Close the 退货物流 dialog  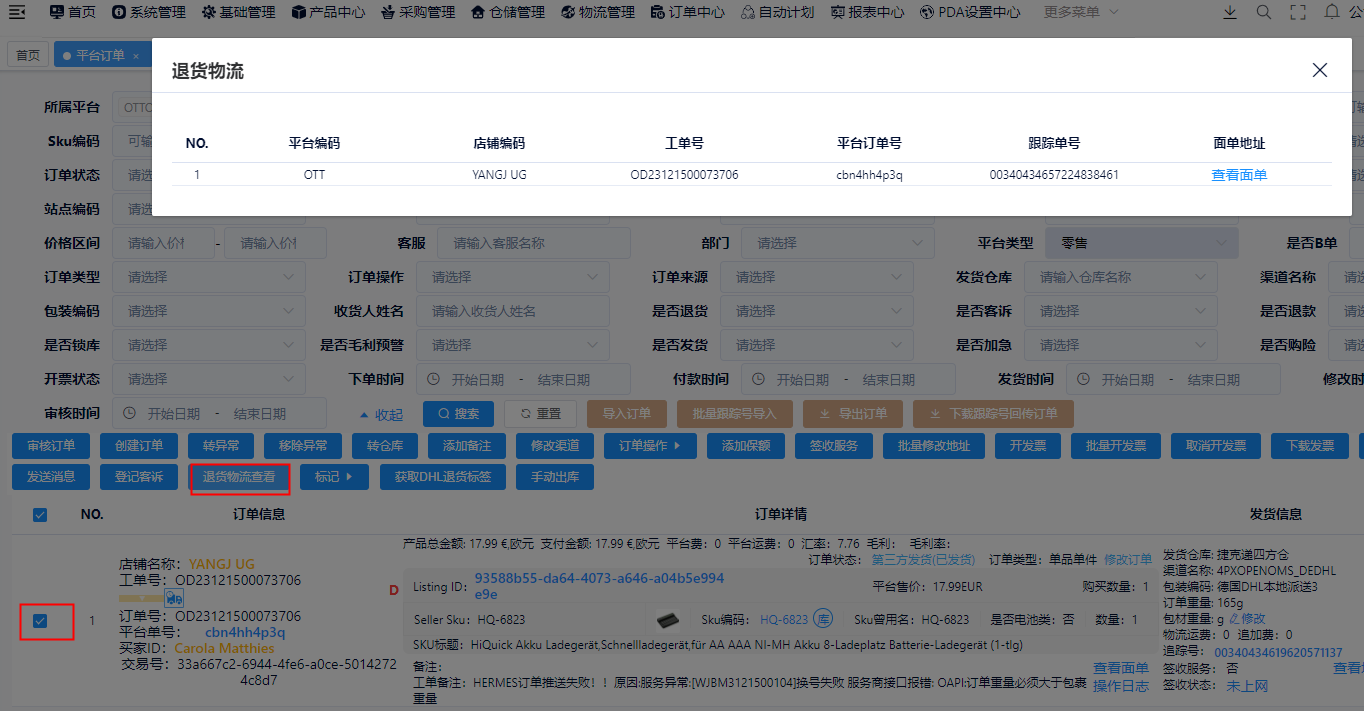click(x=1320, y=70)
